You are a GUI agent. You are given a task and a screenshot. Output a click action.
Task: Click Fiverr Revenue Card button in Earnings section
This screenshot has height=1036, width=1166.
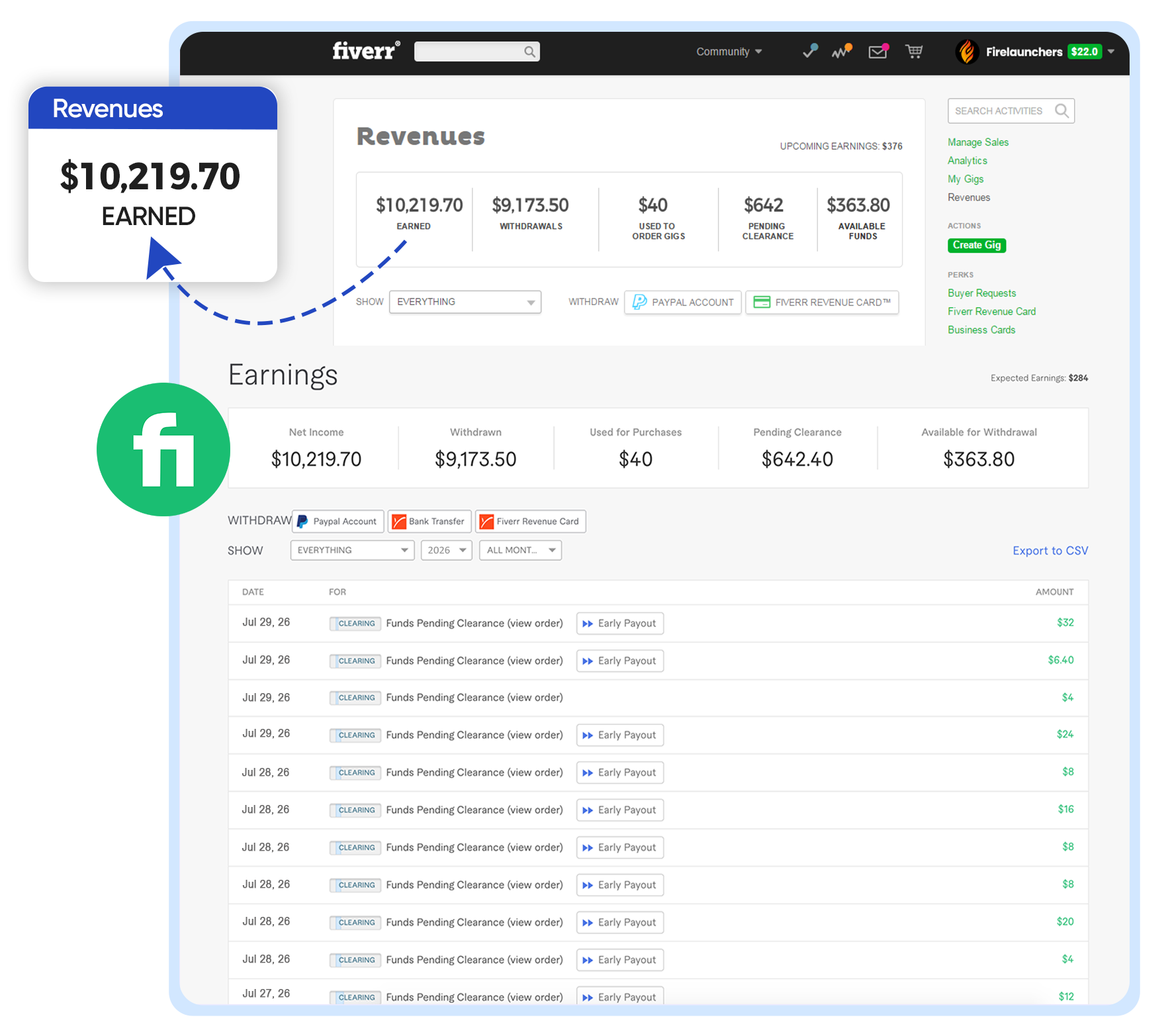(x=530, y=522)
